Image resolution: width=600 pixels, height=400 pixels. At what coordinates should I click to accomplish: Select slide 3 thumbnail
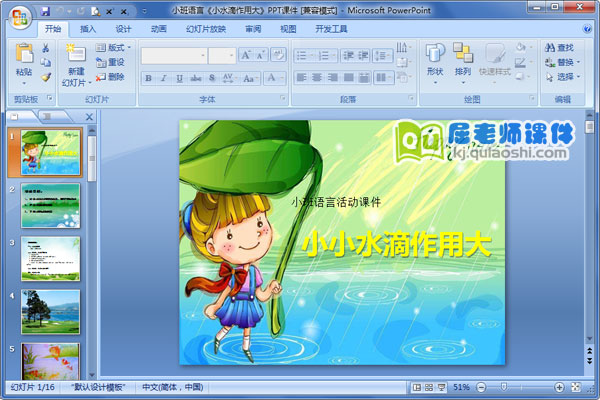coord(51,259)
